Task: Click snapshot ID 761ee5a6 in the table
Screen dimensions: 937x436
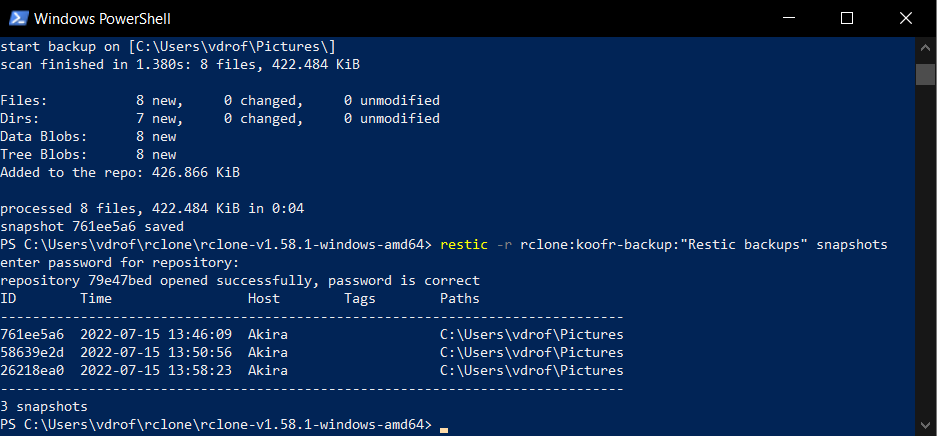Action: point(32,334)
